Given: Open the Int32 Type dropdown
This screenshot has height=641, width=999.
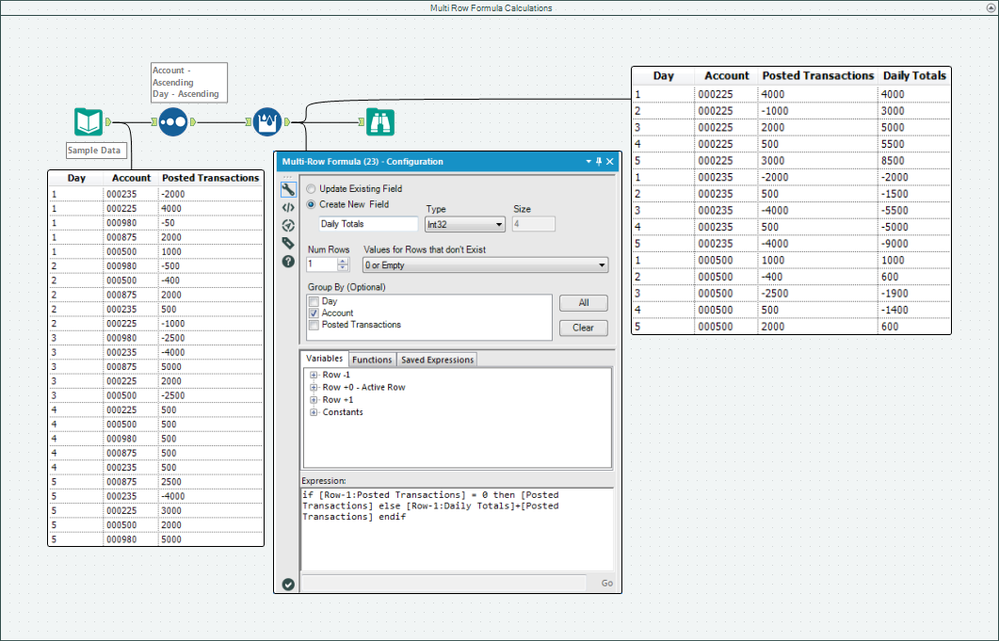Looking at the screenshot, I should [x=464, y=225].
